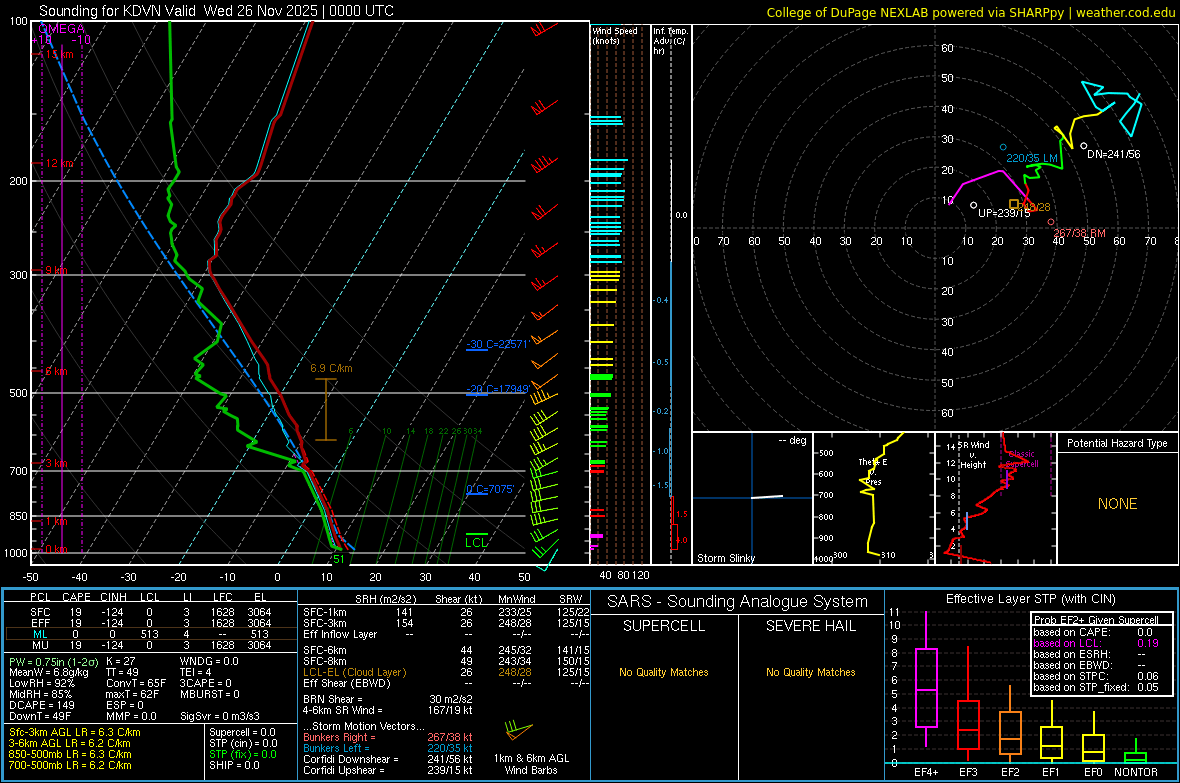Click the 'SHIP = 0.0' parameter

pyautogui.click(x=234, y=765)
